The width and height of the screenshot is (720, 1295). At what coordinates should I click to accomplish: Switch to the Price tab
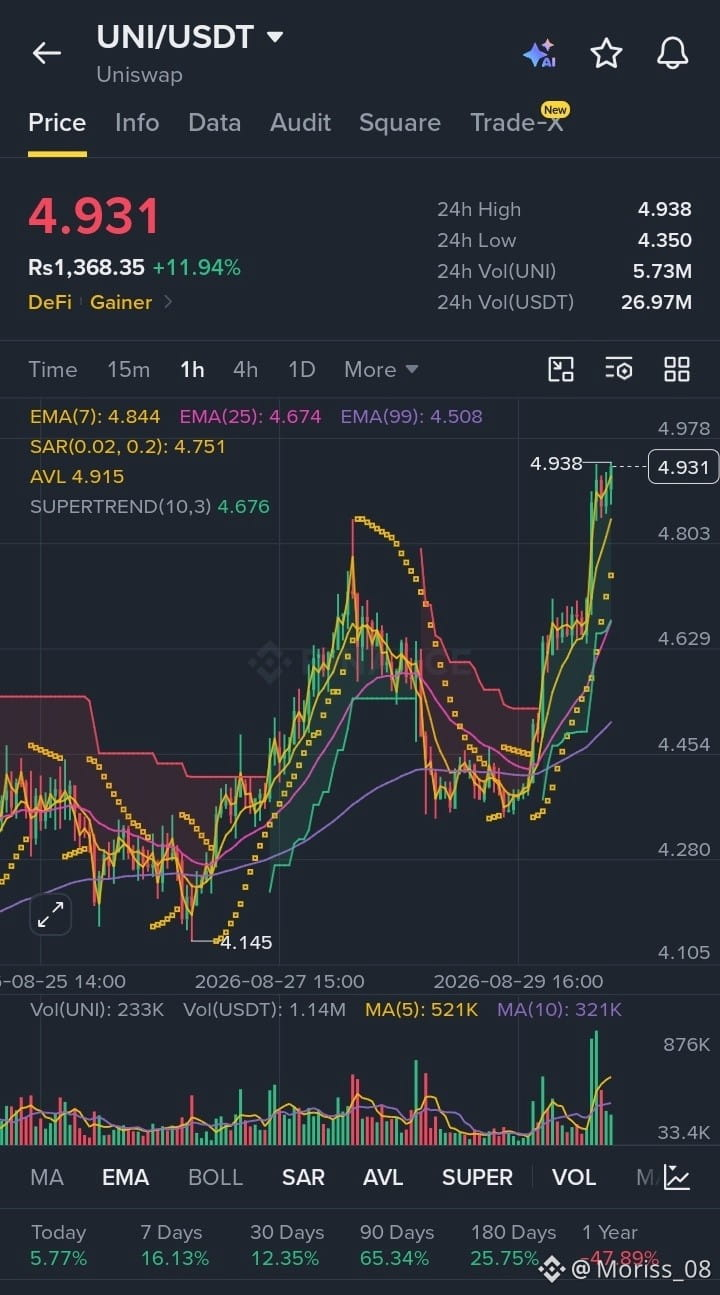click(x=57, y=122)
